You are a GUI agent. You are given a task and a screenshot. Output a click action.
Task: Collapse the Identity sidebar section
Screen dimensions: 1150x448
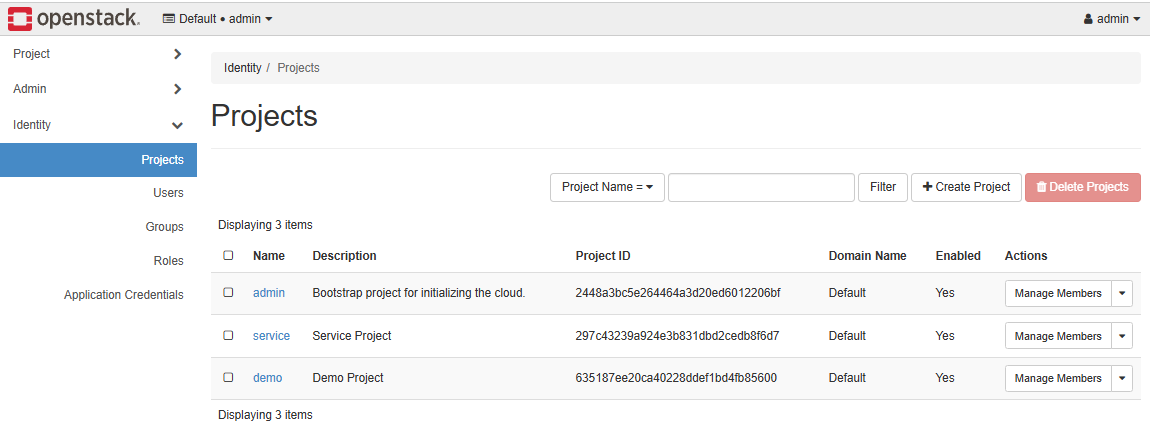click(98, 125)
